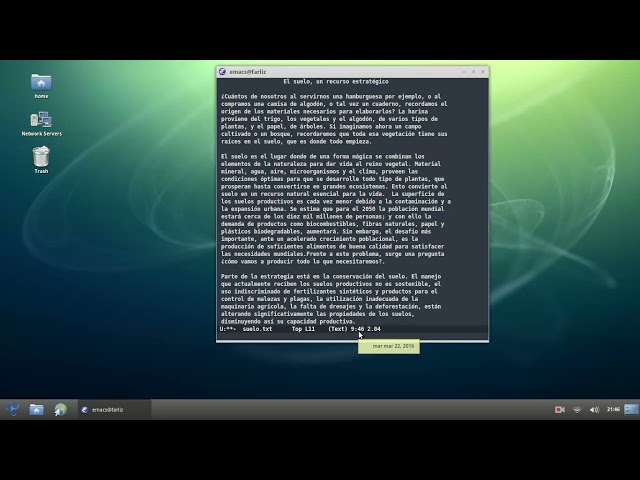Image resolution: width=640 pixels, height=480 pixels.
Task: Open the Trash desktop icon
Action: click(x=41, y=160)
